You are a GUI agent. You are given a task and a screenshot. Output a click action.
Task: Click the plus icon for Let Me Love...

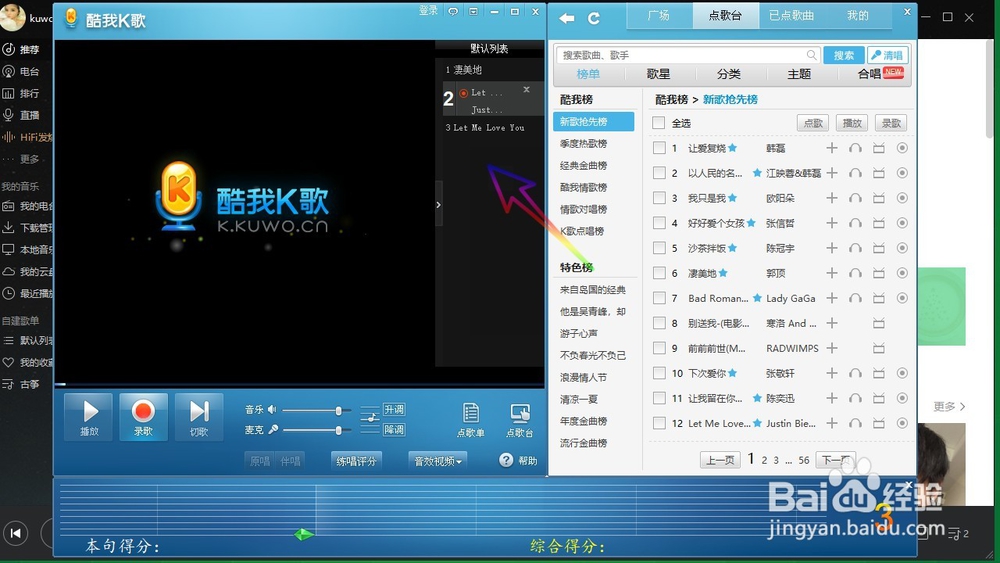(832, 423)
